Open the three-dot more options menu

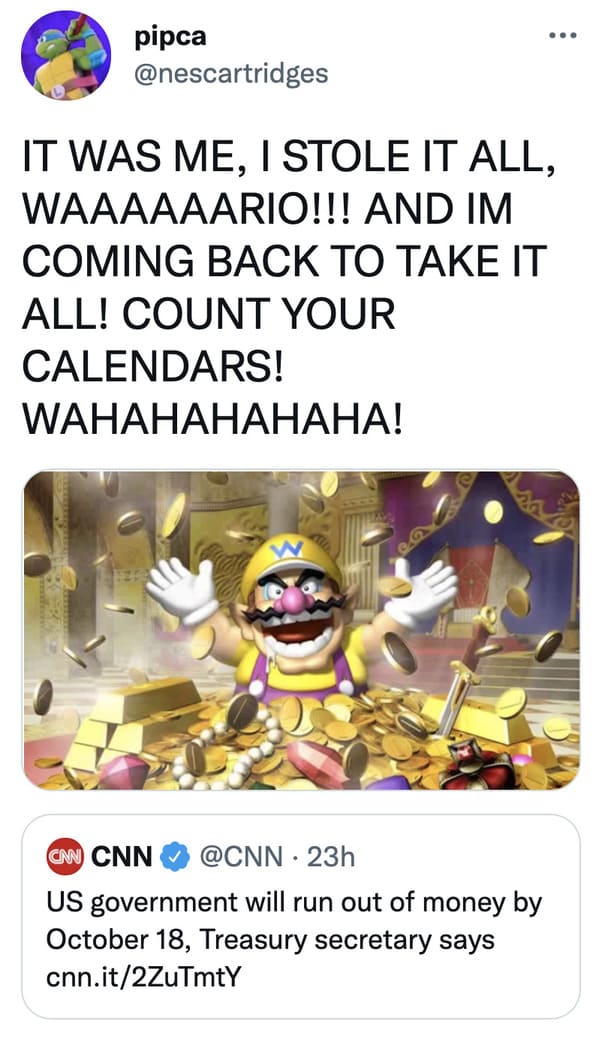tap(563, 35)
